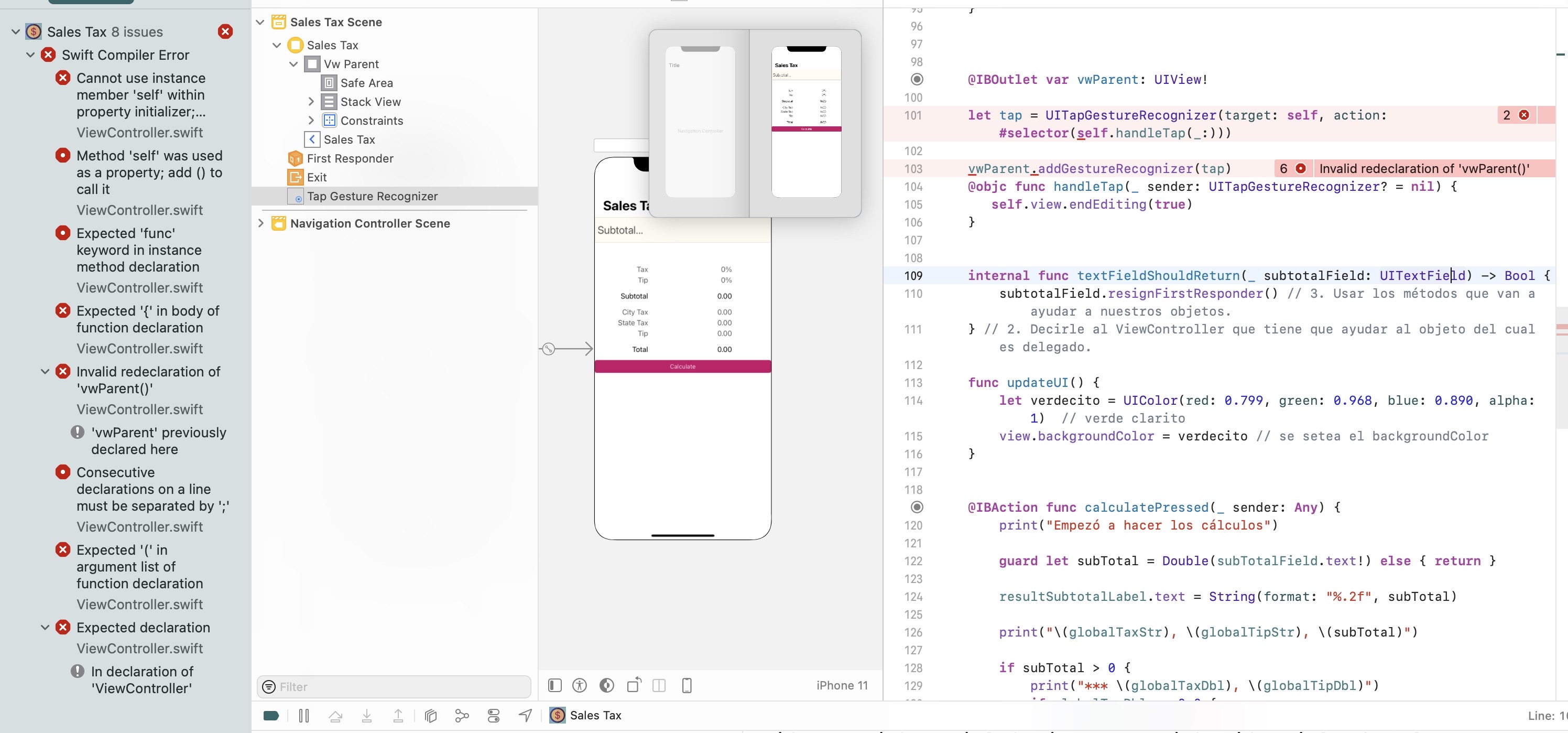Viewport: 1568px width, 733px height.
Task: Select 'Method self was used as property' error
Action: click(x=150, y=173)
